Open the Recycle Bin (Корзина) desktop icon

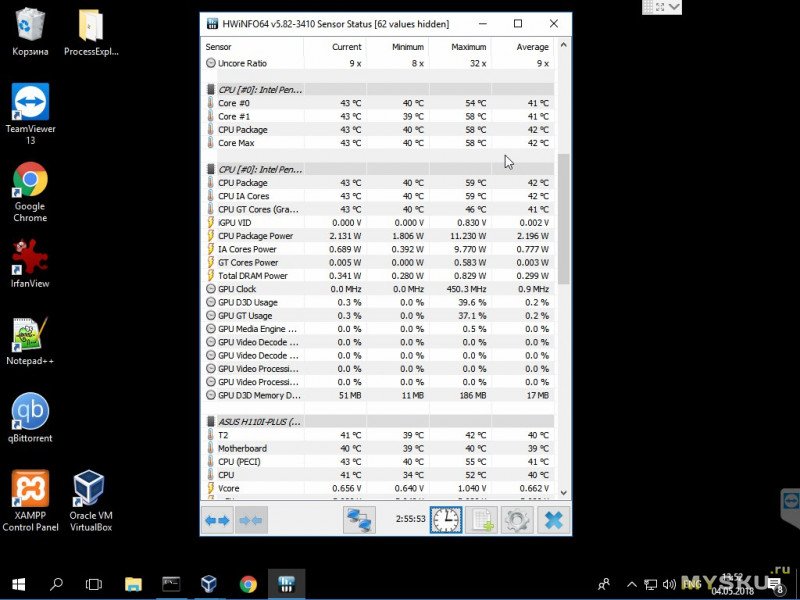[30, 32]
